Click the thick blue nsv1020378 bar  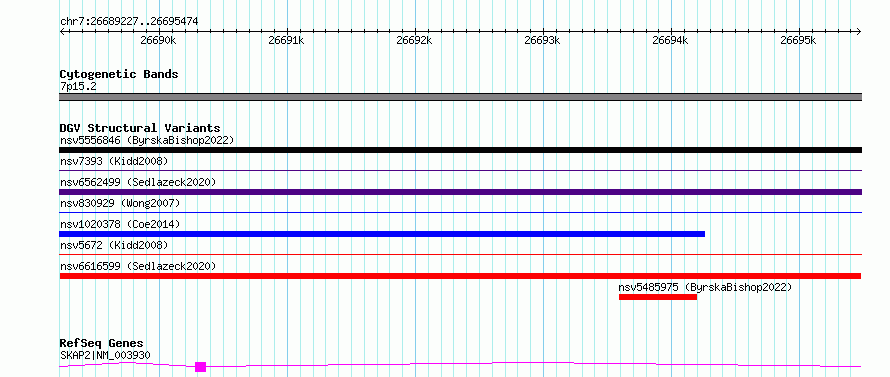click(382, 234)
